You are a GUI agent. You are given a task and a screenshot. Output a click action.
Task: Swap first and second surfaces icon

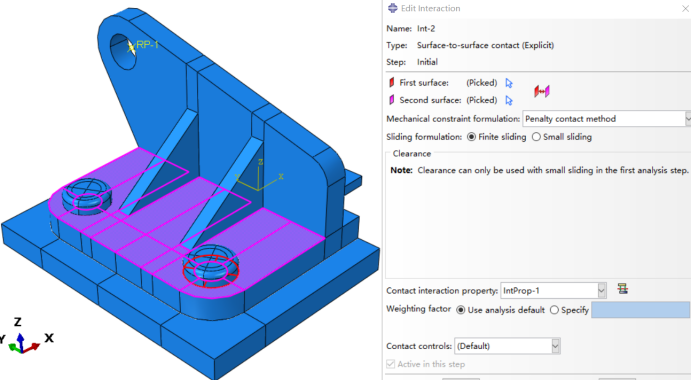[542, 92]
